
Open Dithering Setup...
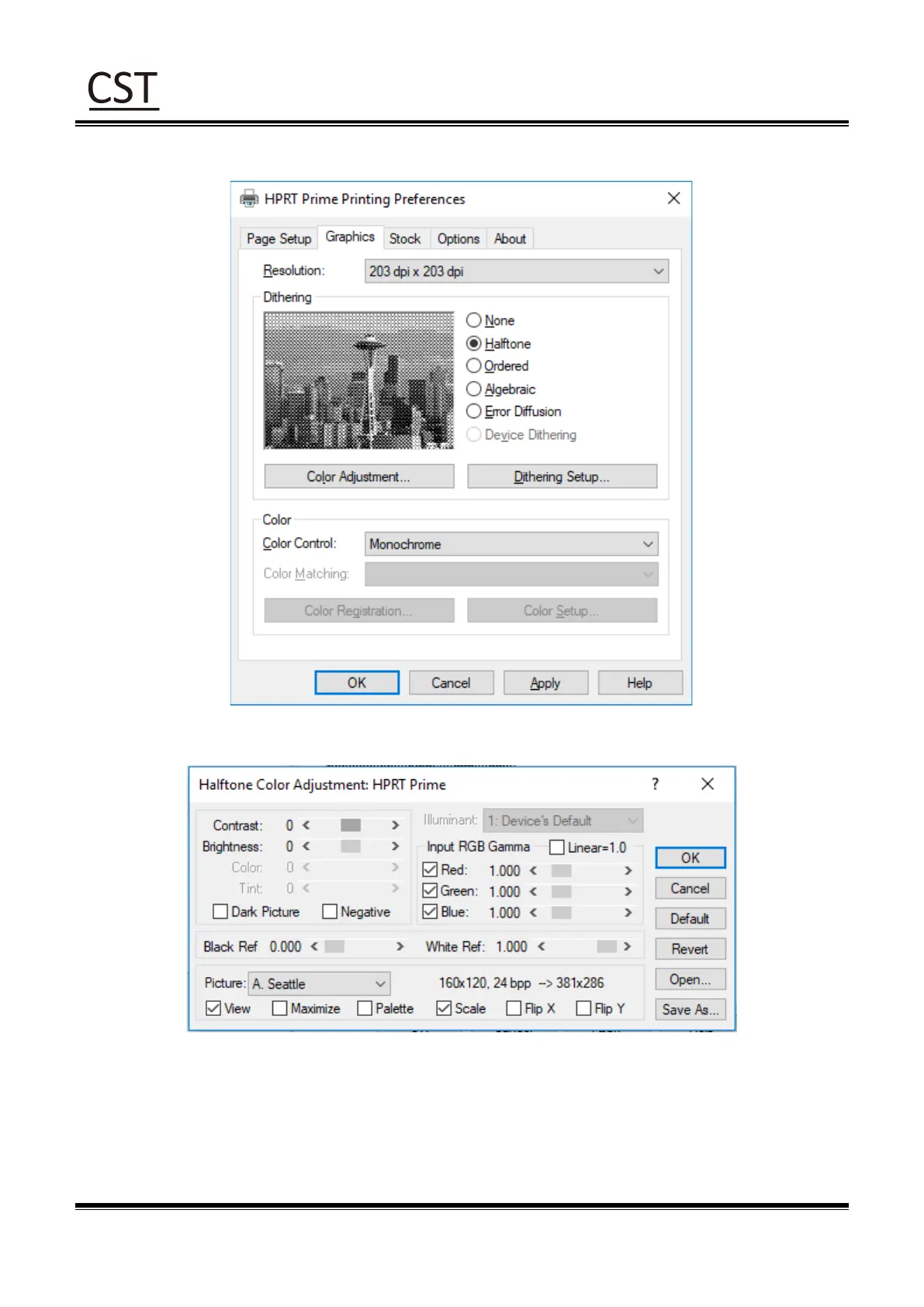click(562, 477)
